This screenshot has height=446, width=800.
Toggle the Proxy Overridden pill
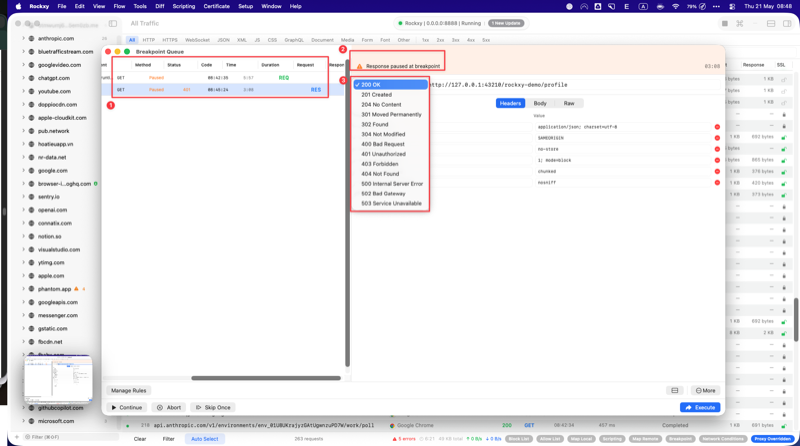[772, 439]
